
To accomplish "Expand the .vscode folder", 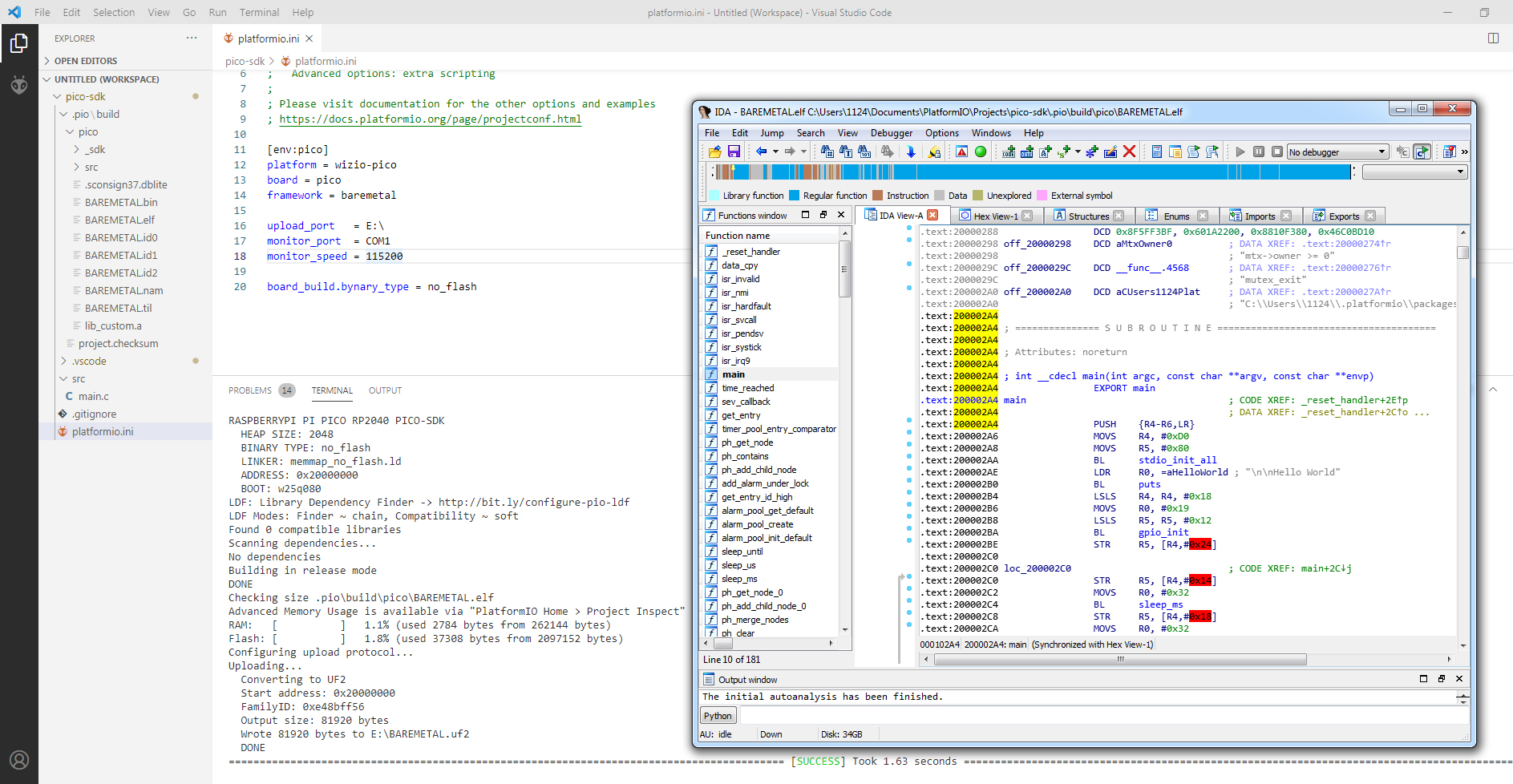I will pyautogui.click(x=64, y=362).
